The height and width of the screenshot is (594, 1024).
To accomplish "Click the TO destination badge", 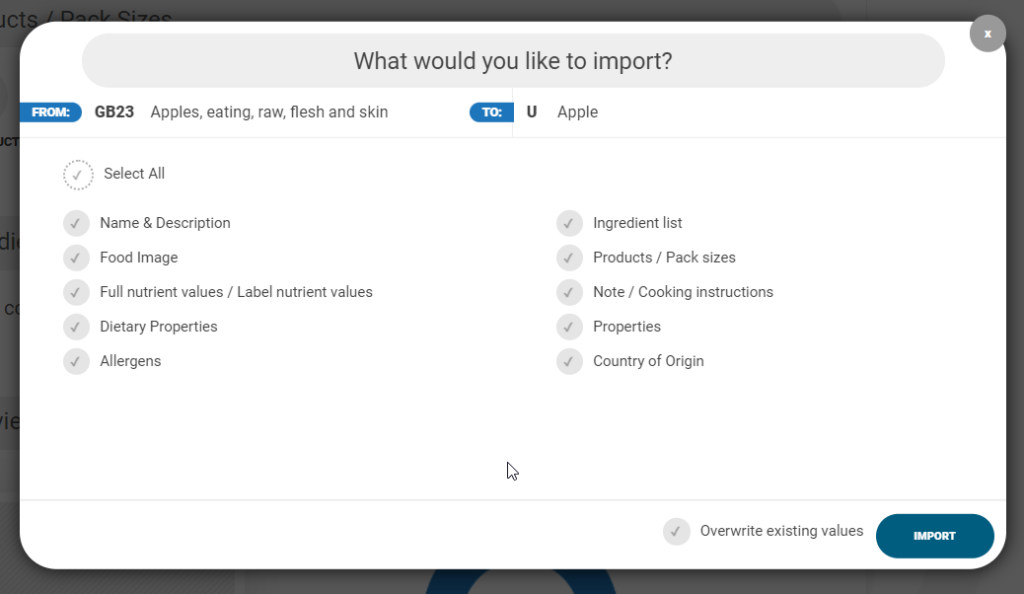I will [491, 112].
